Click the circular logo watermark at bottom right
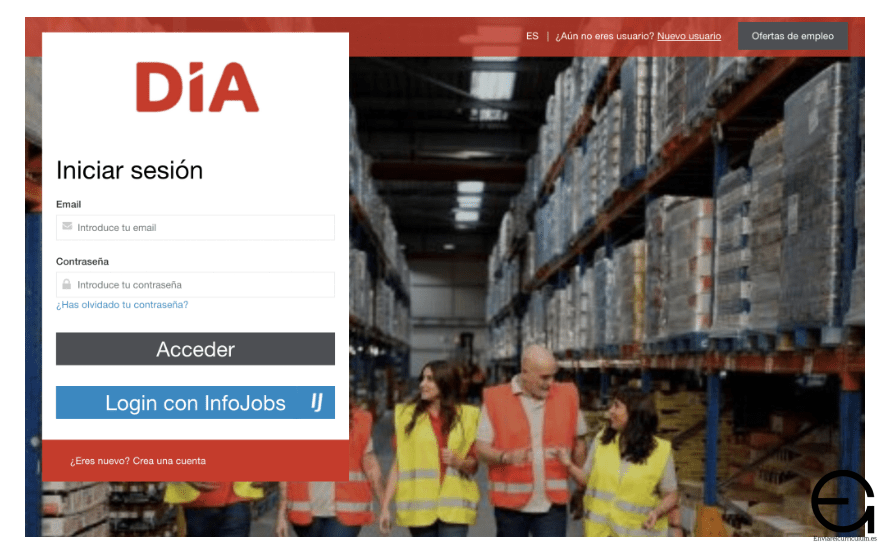 (x=842, y=501)
